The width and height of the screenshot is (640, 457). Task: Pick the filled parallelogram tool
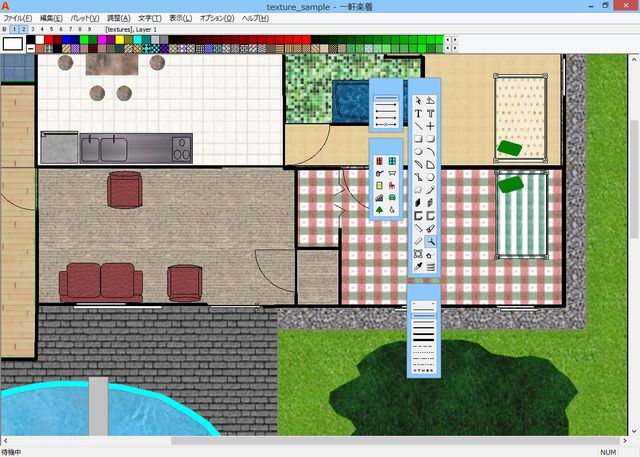418,203
